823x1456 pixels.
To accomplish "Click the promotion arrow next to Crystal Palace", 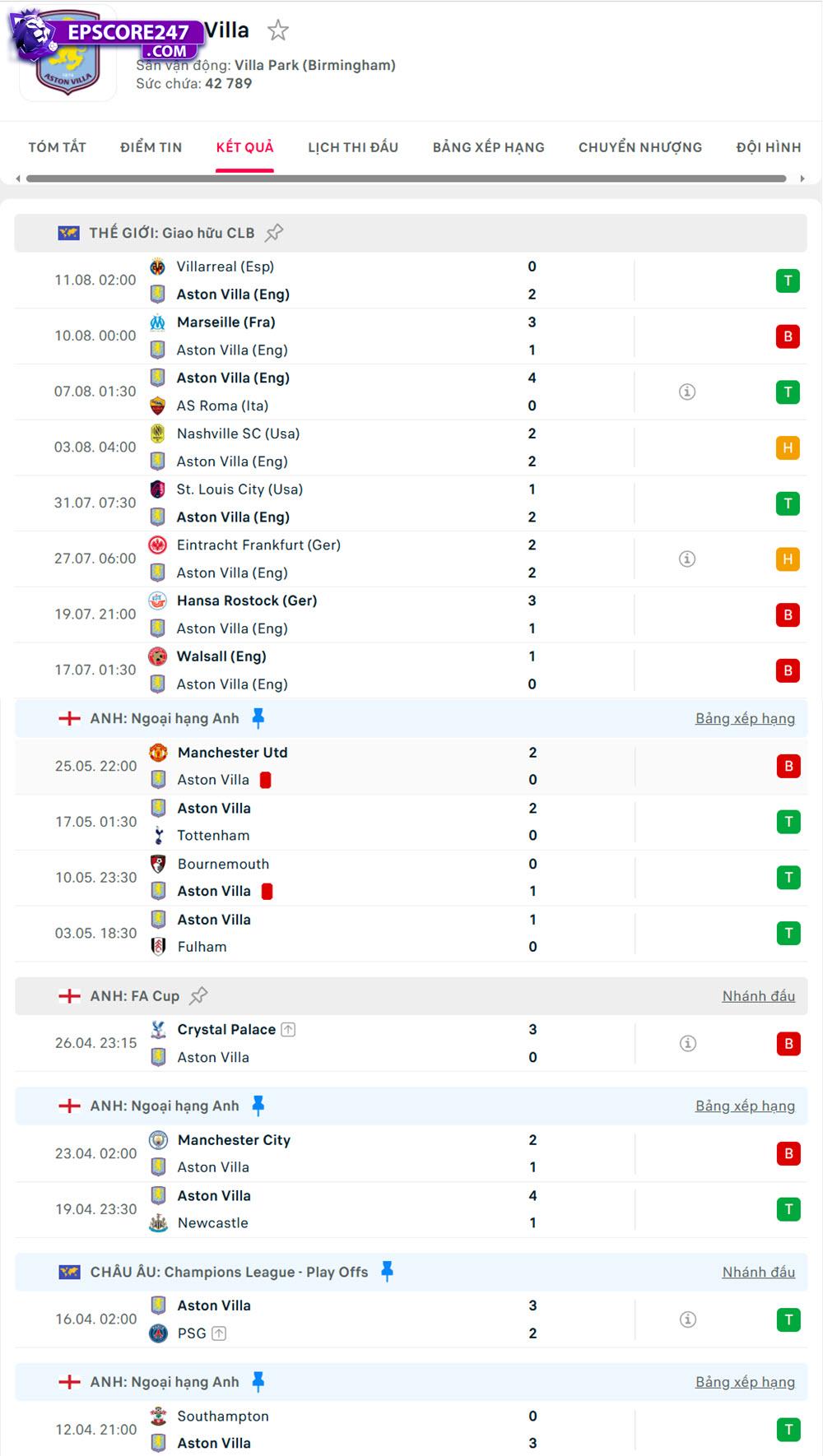I will [x=288, y=1028].
